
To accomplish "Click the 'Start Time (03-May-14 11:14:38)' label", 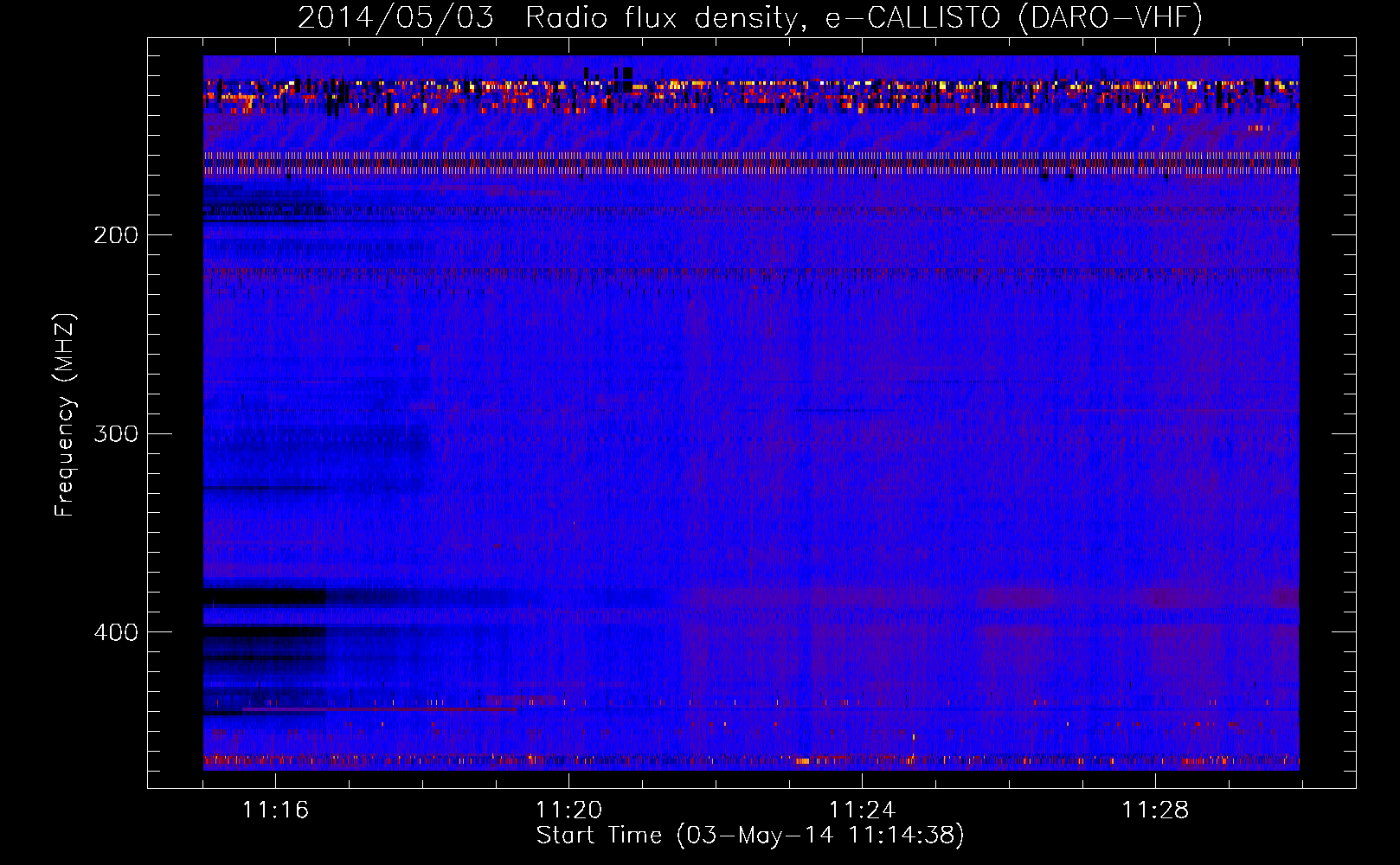I will coord(750,836).
